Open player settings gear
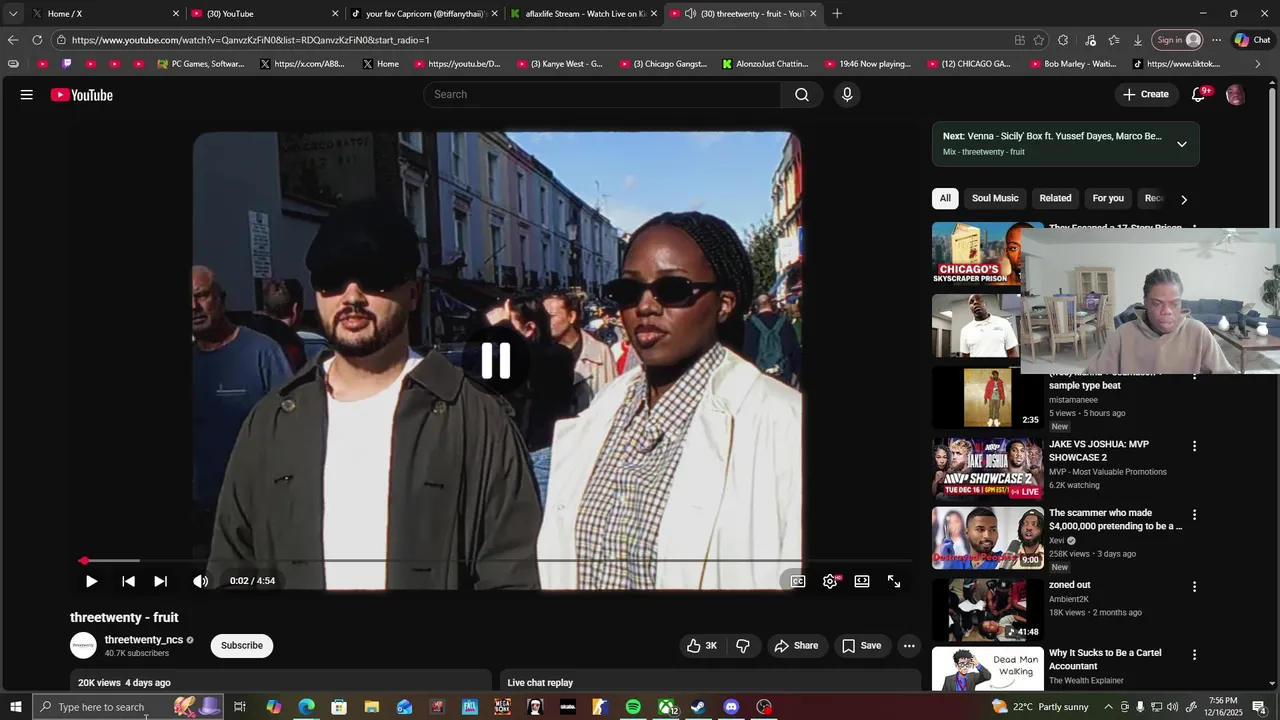This screenshot has height=720, width=1280. click(x=830, y=581)
